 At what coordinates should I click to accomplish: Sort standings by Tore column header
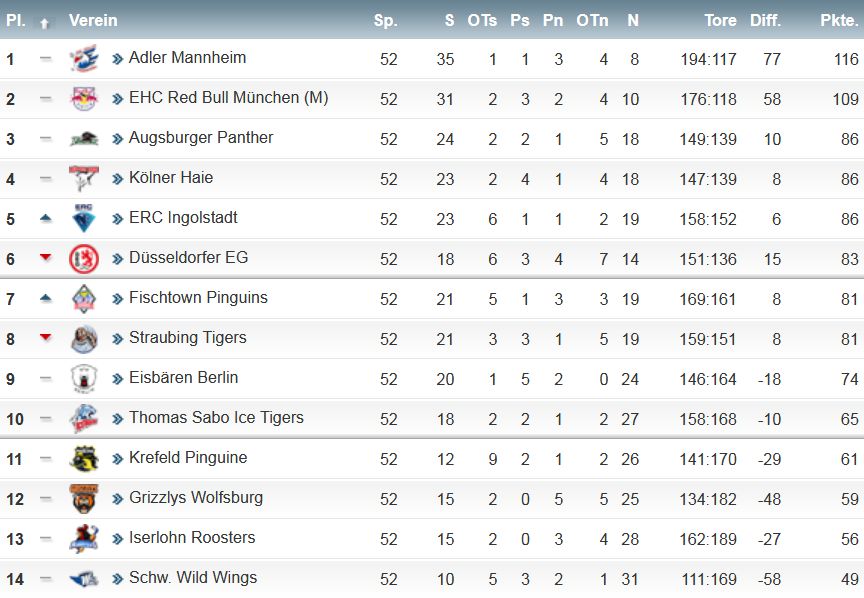pyautogui.click(x=720, y=20)
